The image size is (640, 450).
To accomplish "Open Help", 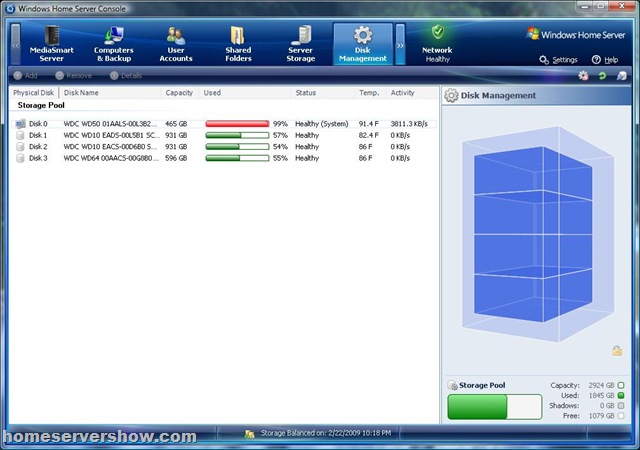I will [x=605, y=60].
